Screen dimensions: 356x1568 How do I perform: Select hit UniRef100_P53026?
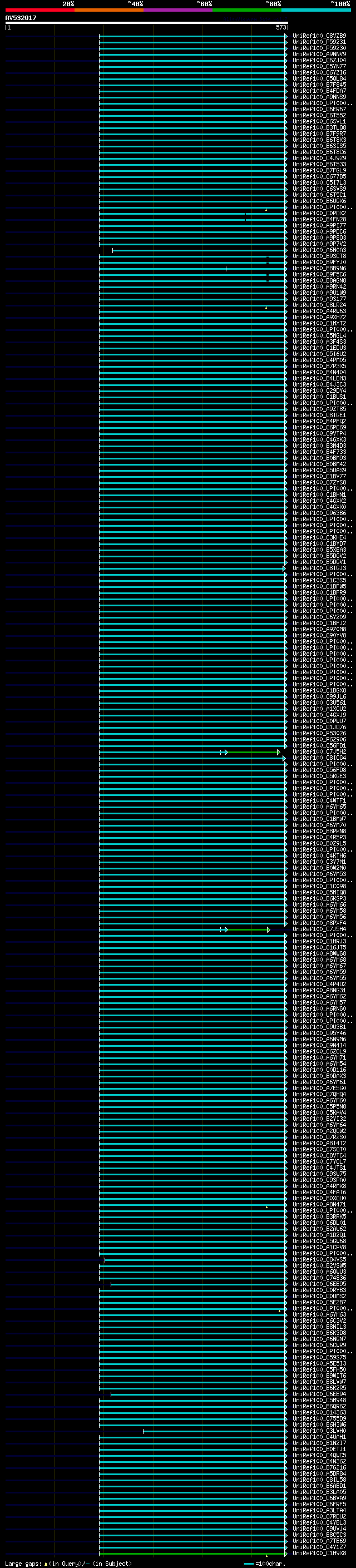[x=319, y=734]
